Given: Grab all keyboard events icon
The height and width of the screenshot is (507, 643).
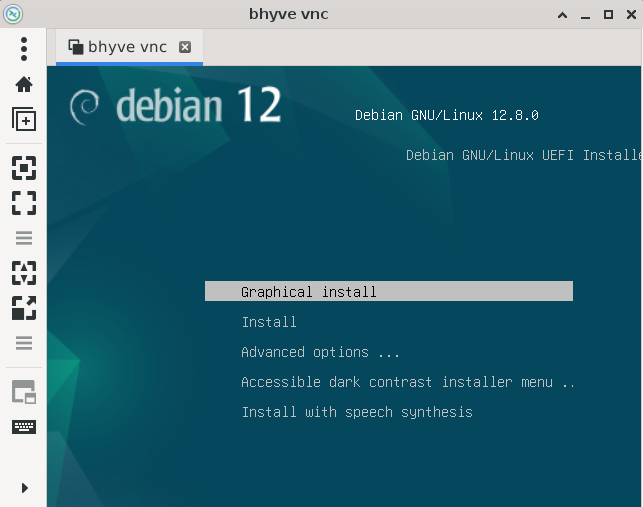Looking at the screenshot, I should 24,427.
